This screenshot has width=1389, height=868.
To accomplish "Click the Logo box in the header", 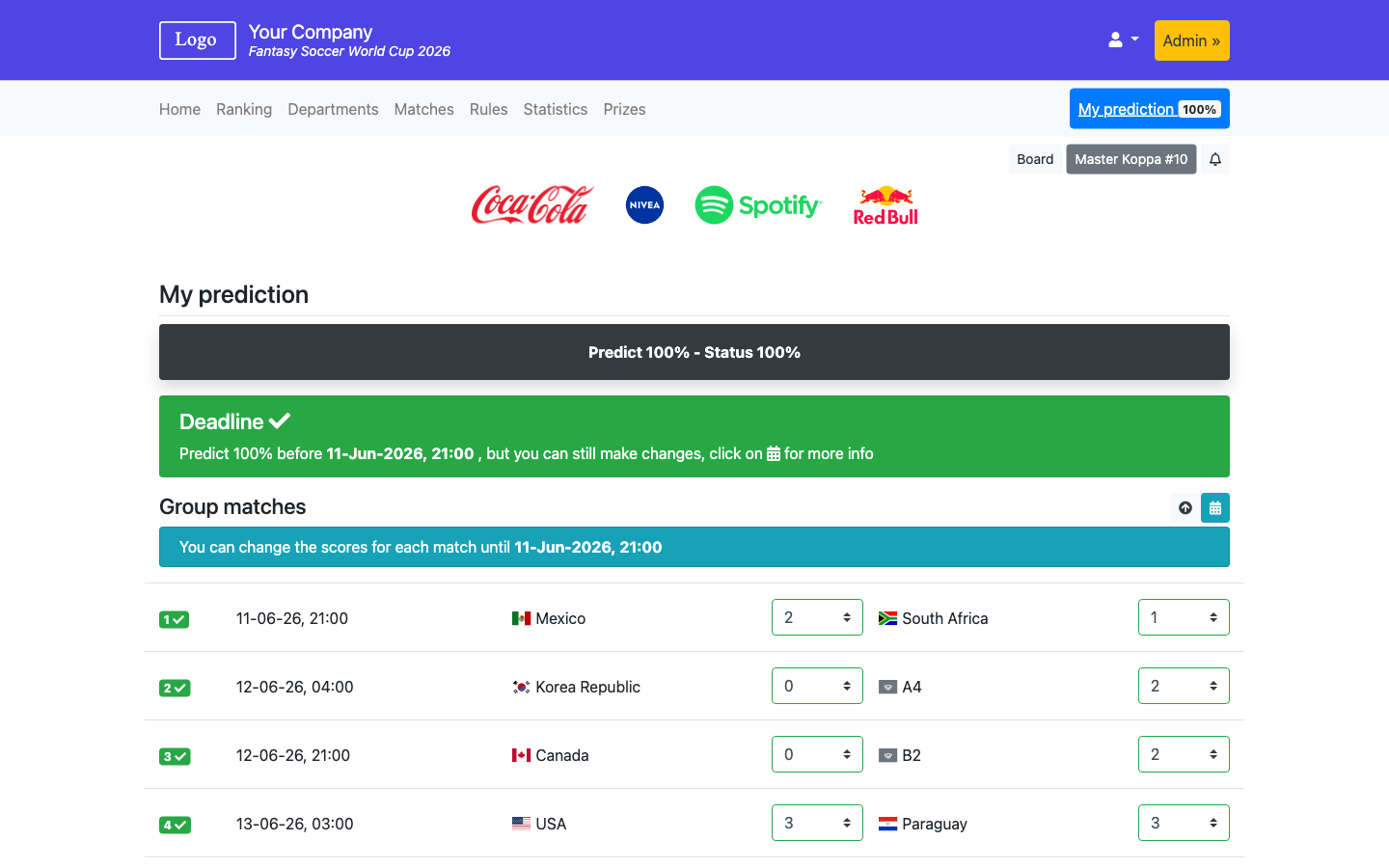I will 197,40.
